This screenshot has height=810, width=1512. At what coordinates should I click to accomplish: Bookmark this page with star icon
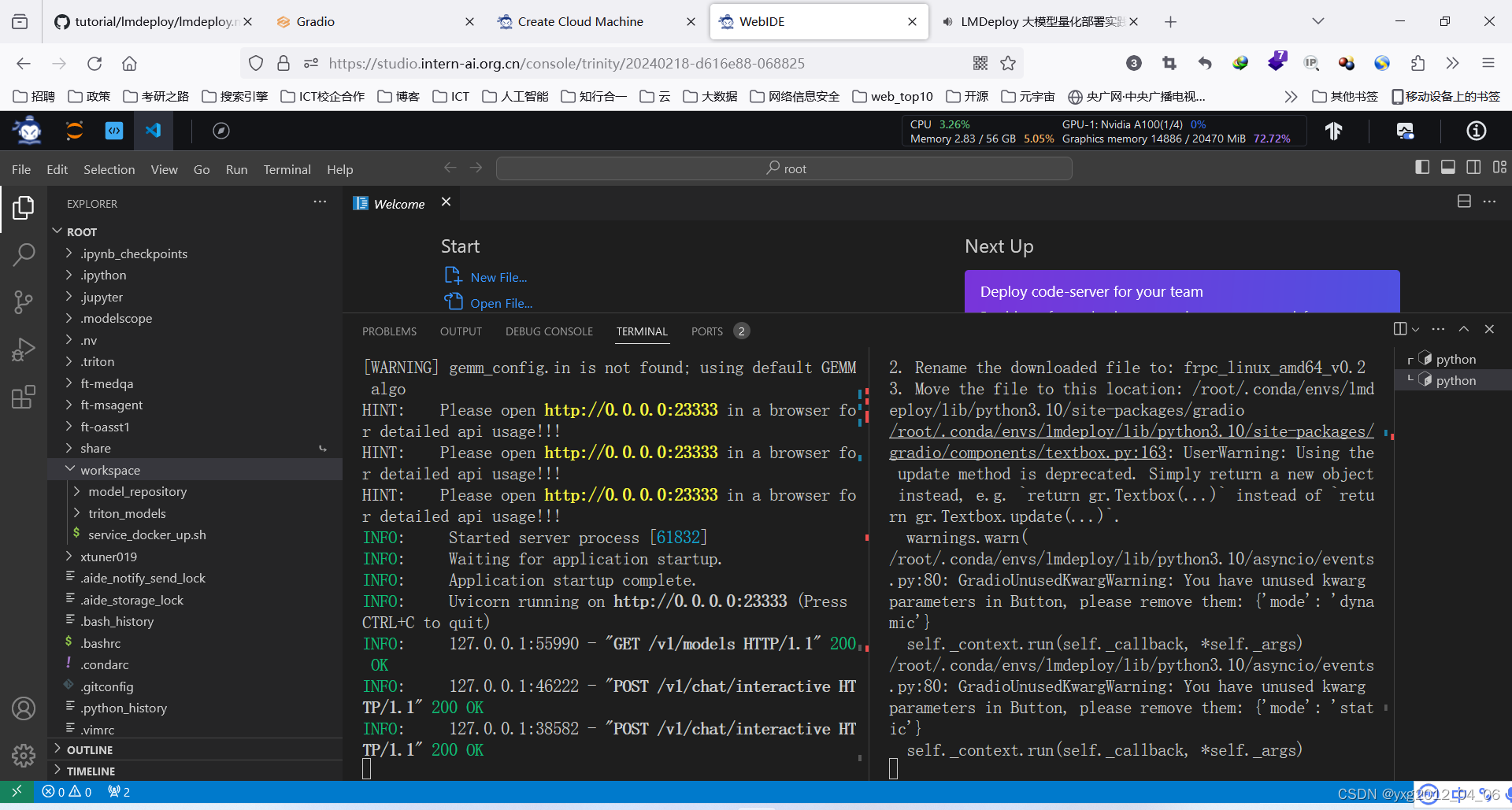[x=1008, y=64]
